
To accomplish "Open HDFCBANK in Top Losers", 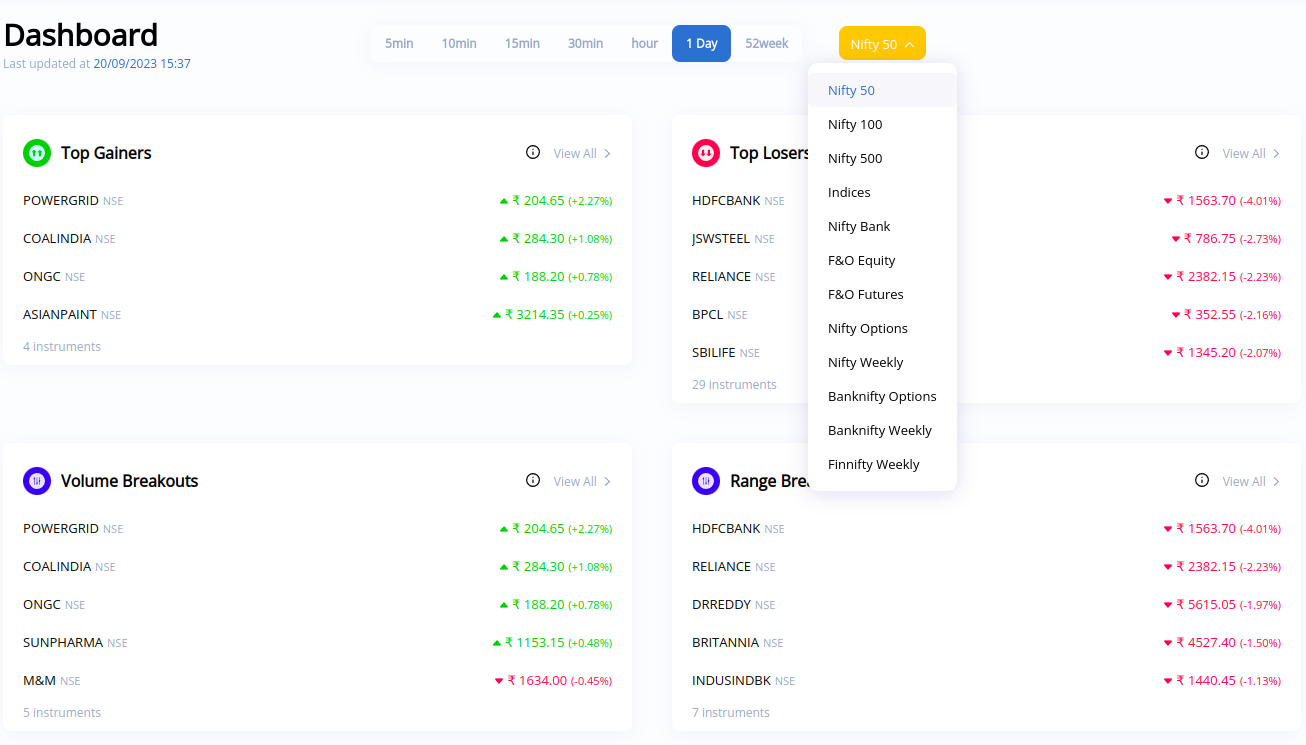I will (x=986, y=201).
